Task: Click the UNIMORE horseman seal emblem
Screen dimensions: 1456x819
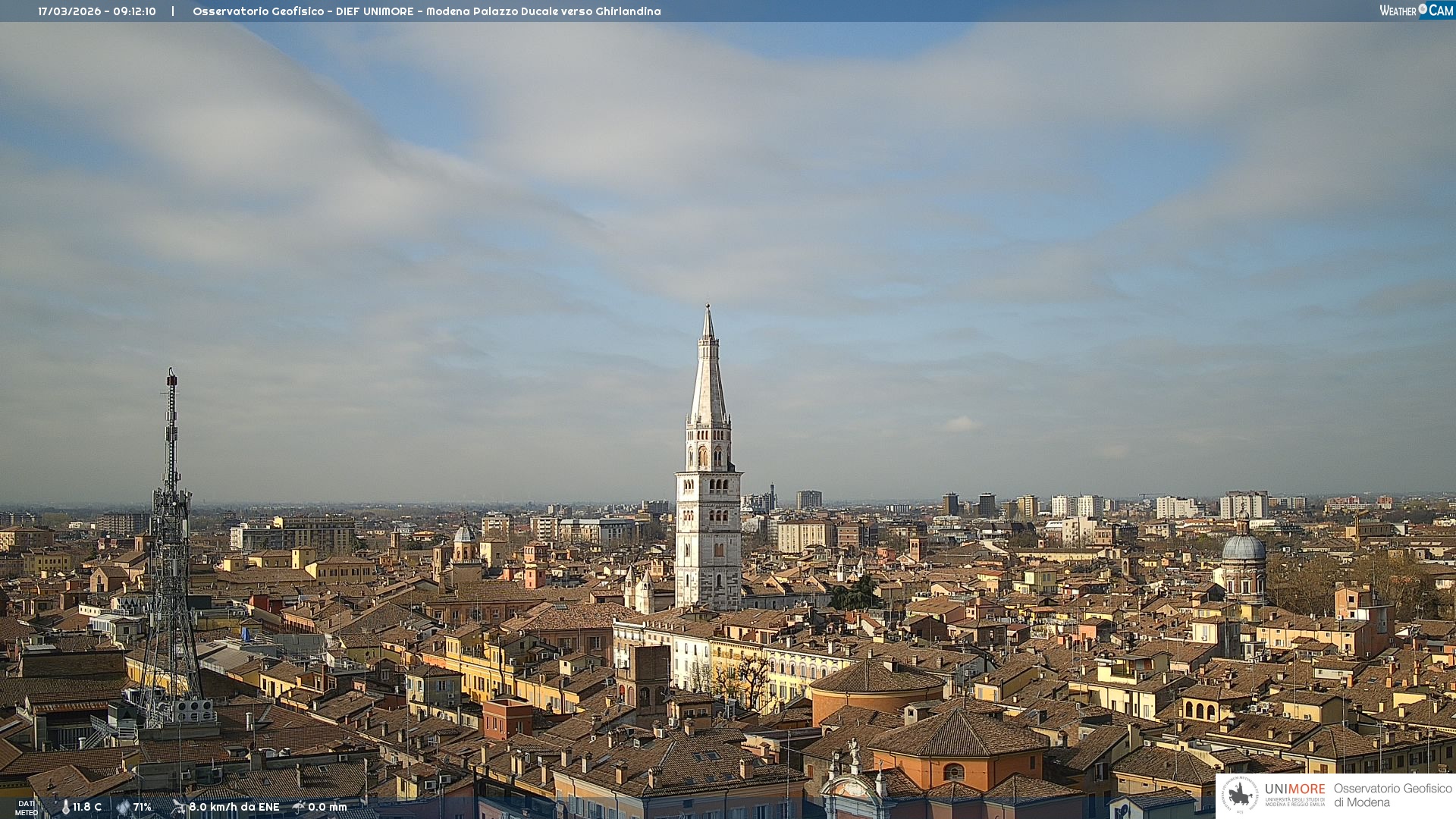Action: [x=1241, y=795]
